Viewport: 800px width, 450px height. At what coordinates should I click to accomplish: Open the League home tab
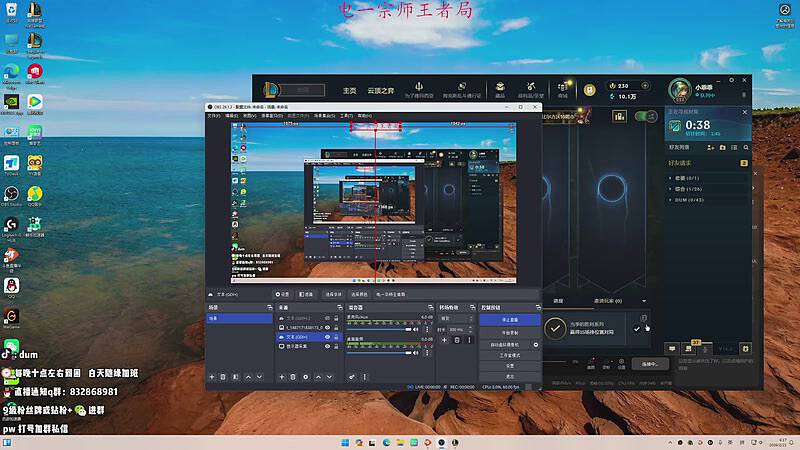click(349, 90)
